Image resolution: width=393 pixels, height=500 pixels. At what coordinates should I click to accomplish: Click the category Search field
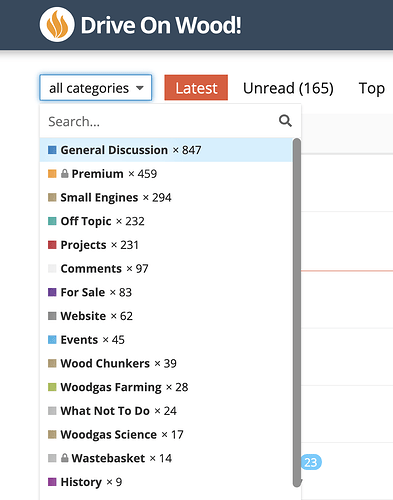[x=170, y=121]
